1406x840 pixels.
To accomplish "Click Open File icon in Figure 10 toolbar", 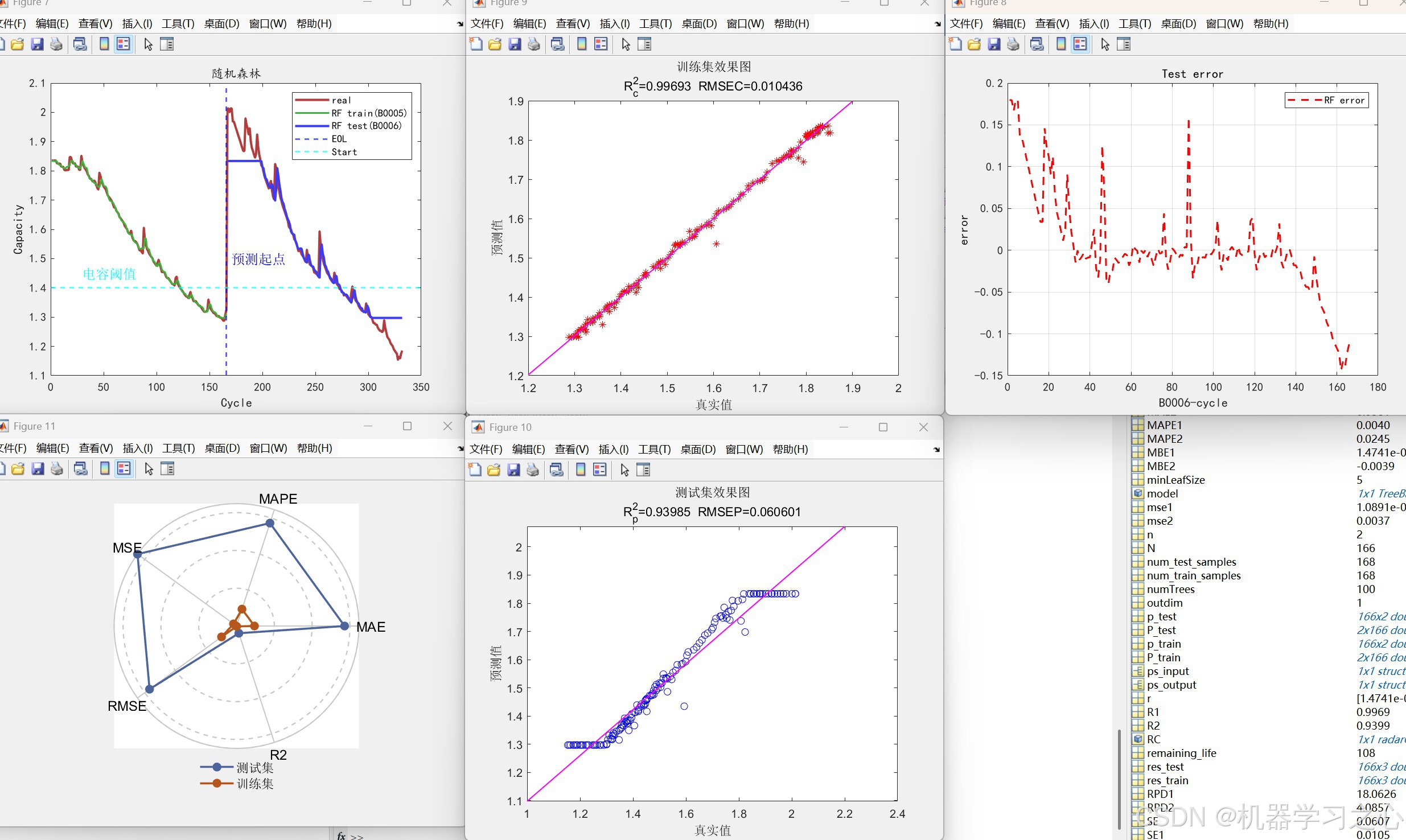I will pos(494,470).
